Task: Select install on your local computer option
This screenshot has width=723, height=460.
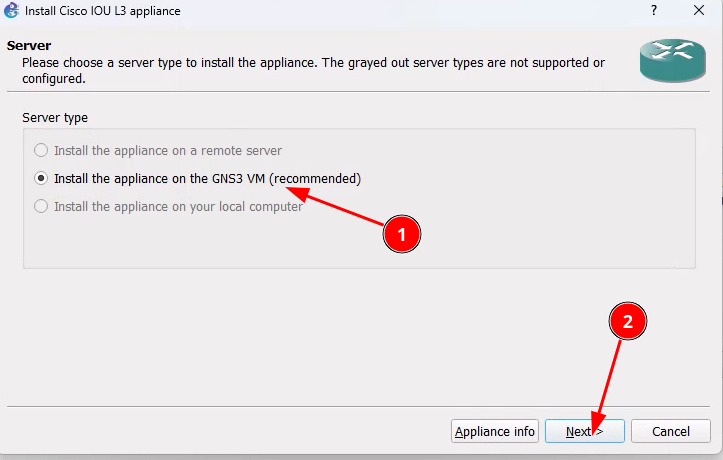Action: [41, 207]
